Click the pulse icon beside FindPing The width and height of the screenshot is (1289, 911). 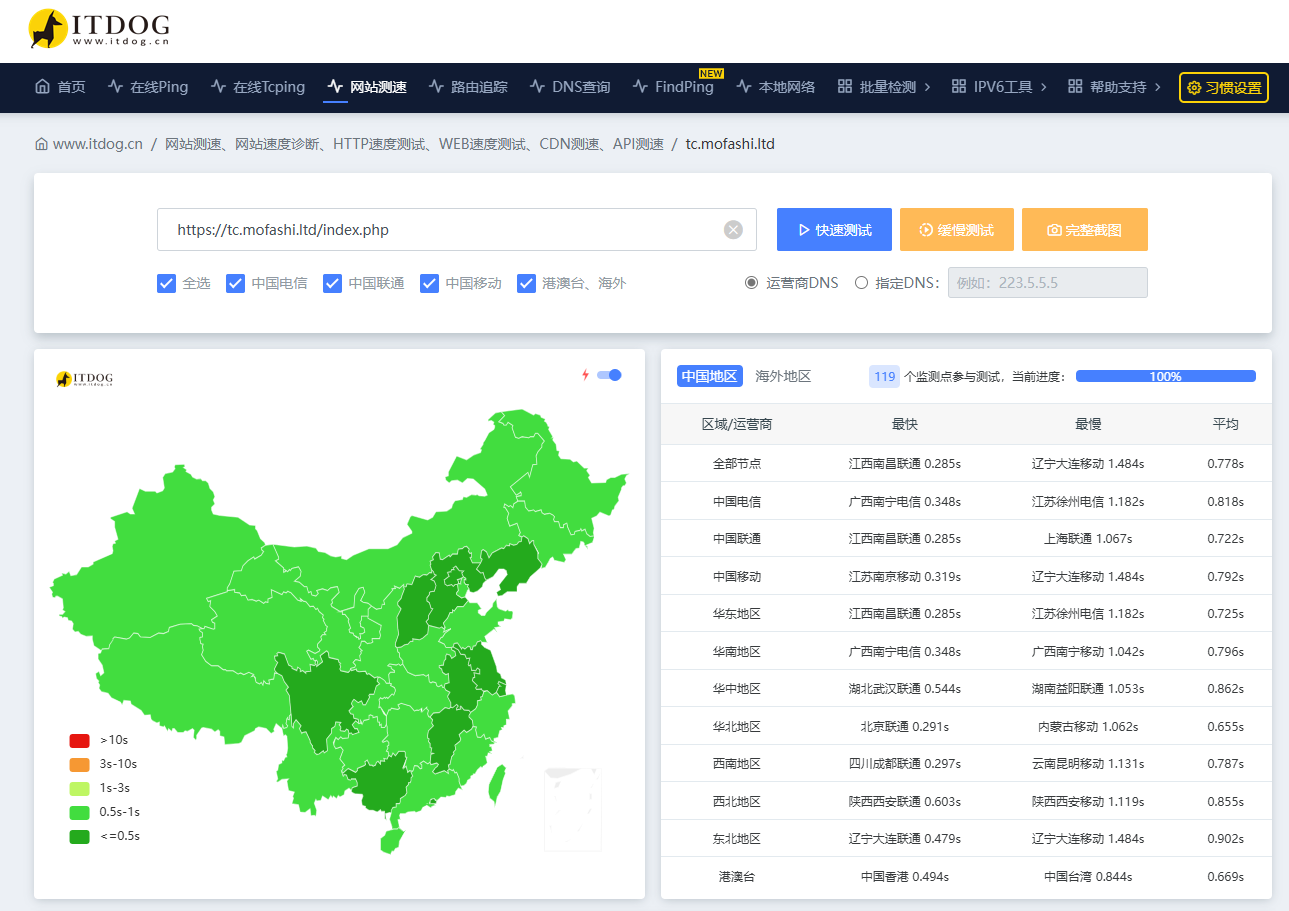click(x=641, y=87)
